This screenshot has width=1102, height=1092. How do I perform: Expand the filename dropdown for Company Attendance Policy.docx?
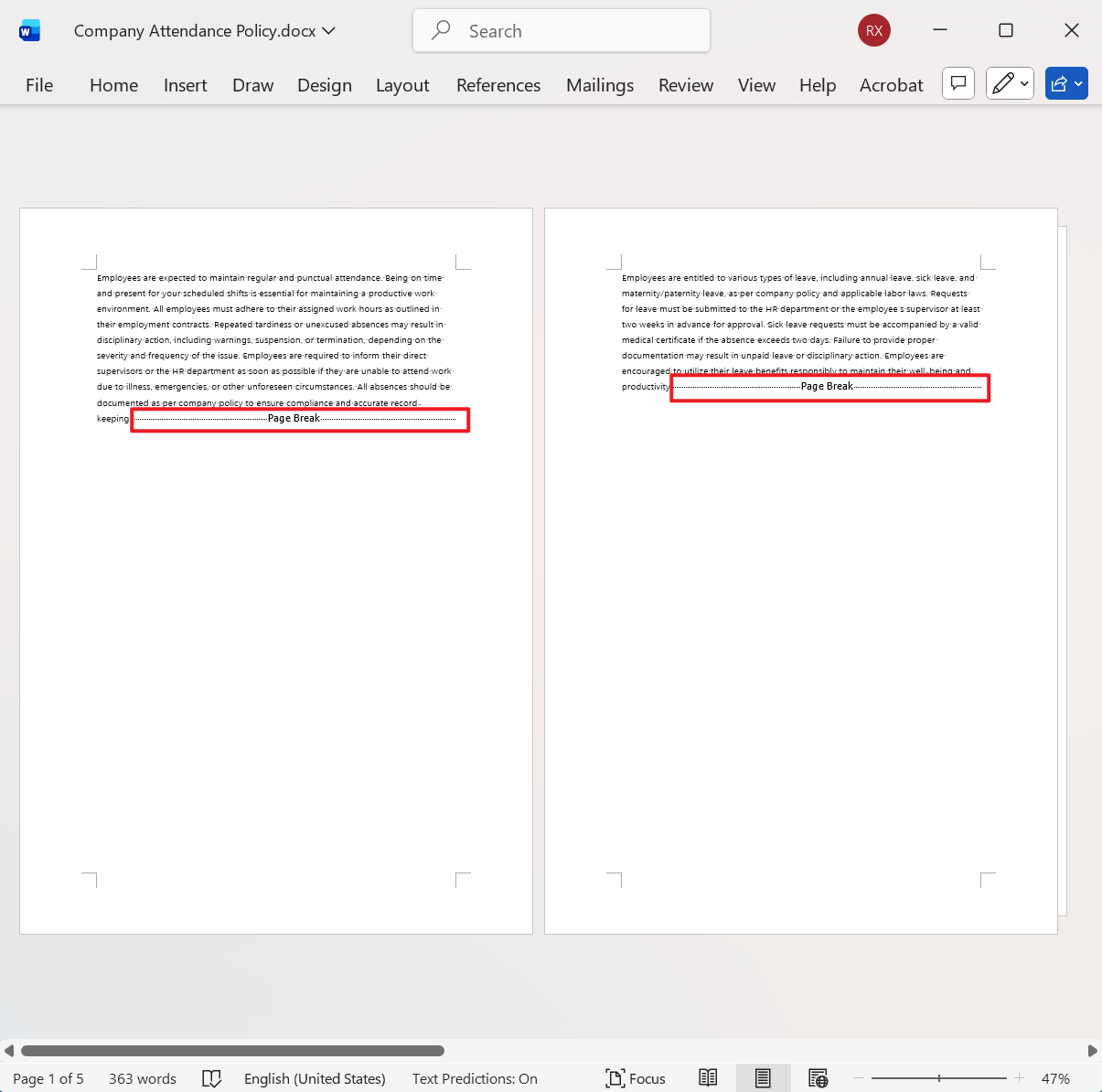coord(326,30)
